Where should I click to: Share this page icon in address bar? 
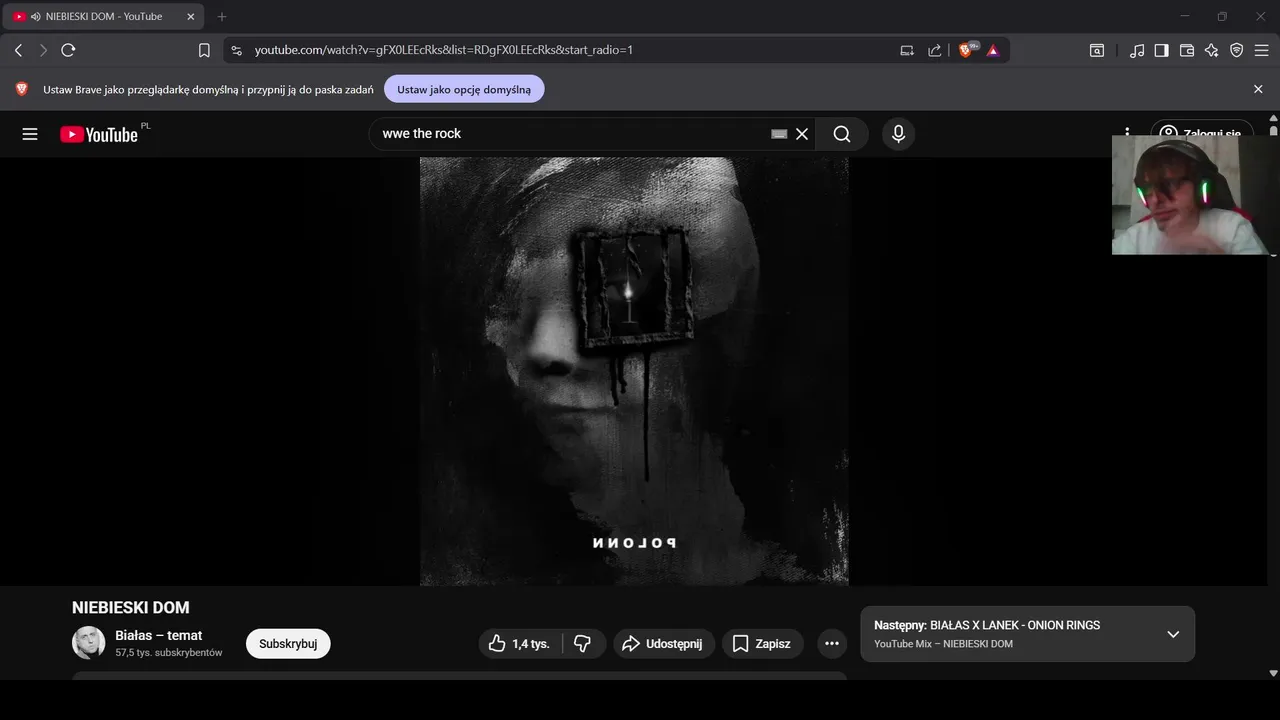pos(934,50)
